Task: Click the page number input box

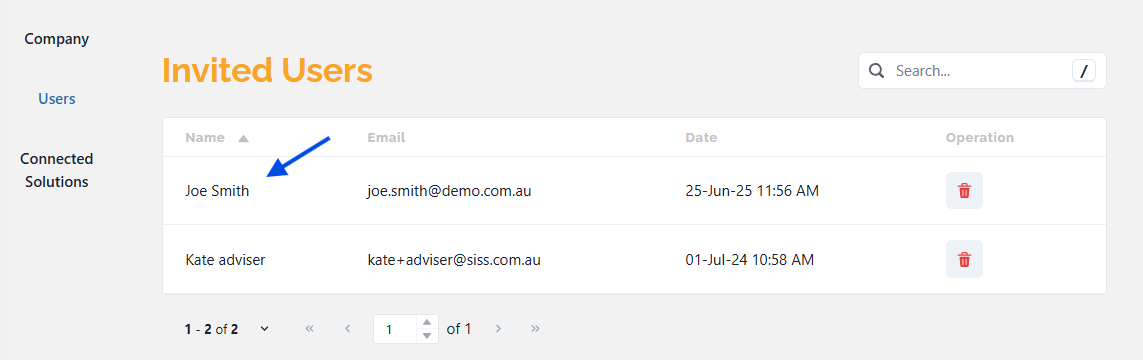Action: click(x=397, y=329)
